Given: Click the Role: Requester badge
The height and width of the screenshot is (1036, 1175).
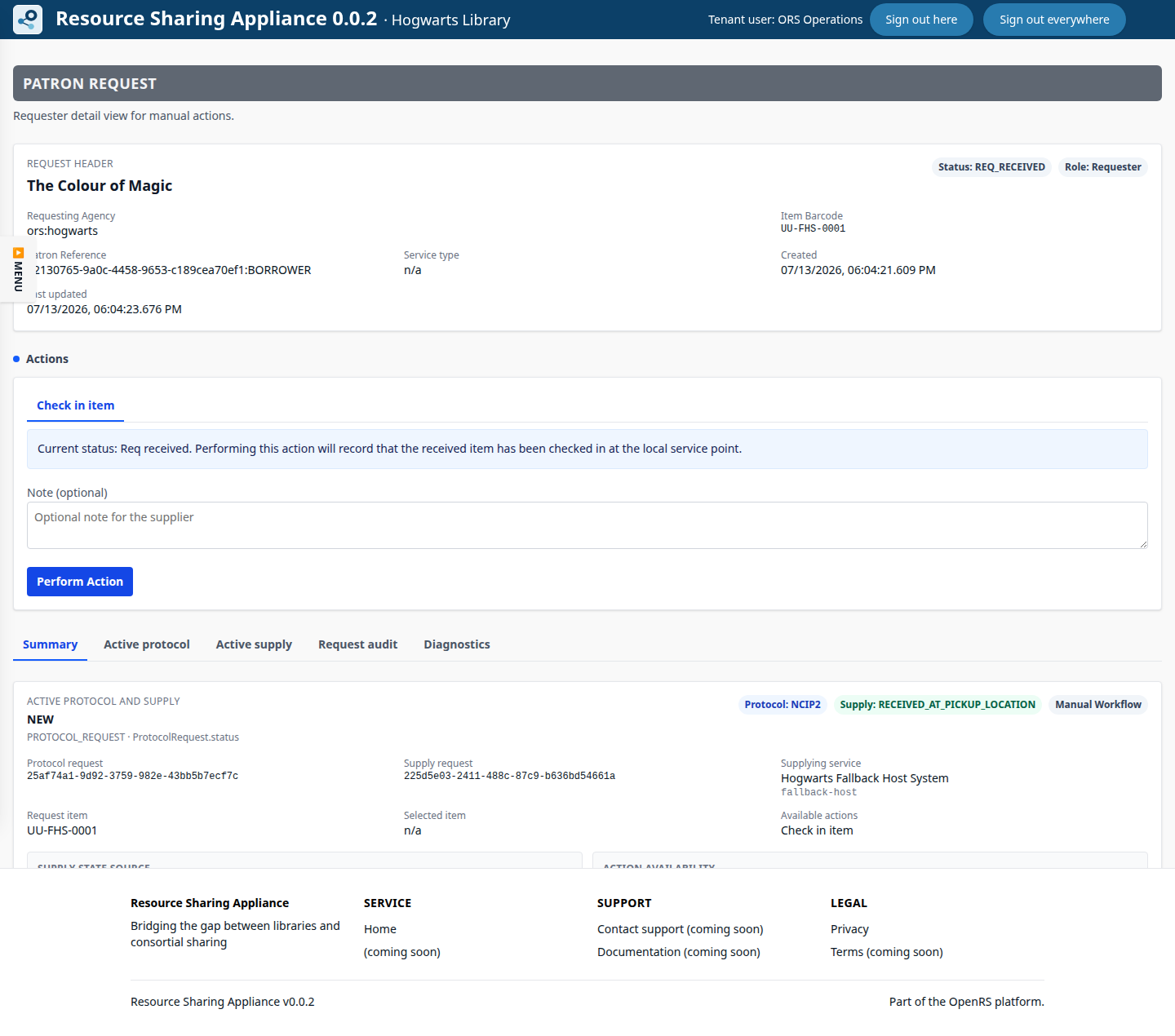Looking at the screenshot, I should pyautogui.click(x=1103, y=167).
